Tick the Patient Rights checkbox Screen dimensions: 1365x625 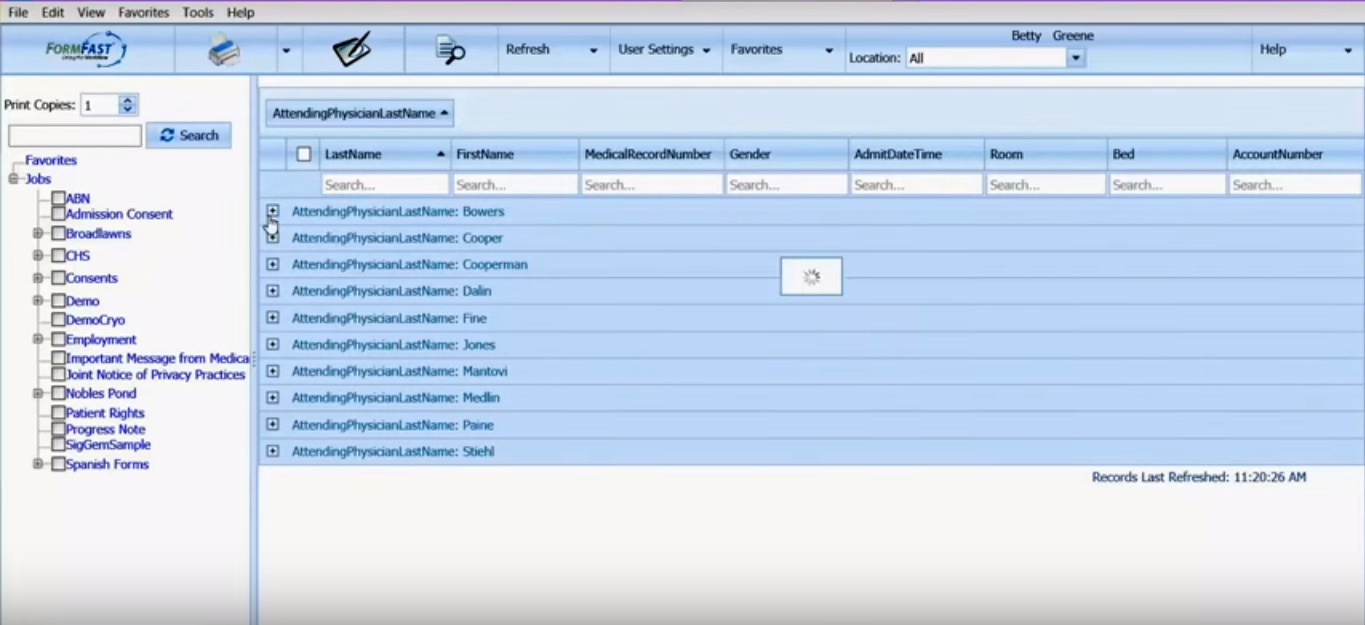coord(58,413)
